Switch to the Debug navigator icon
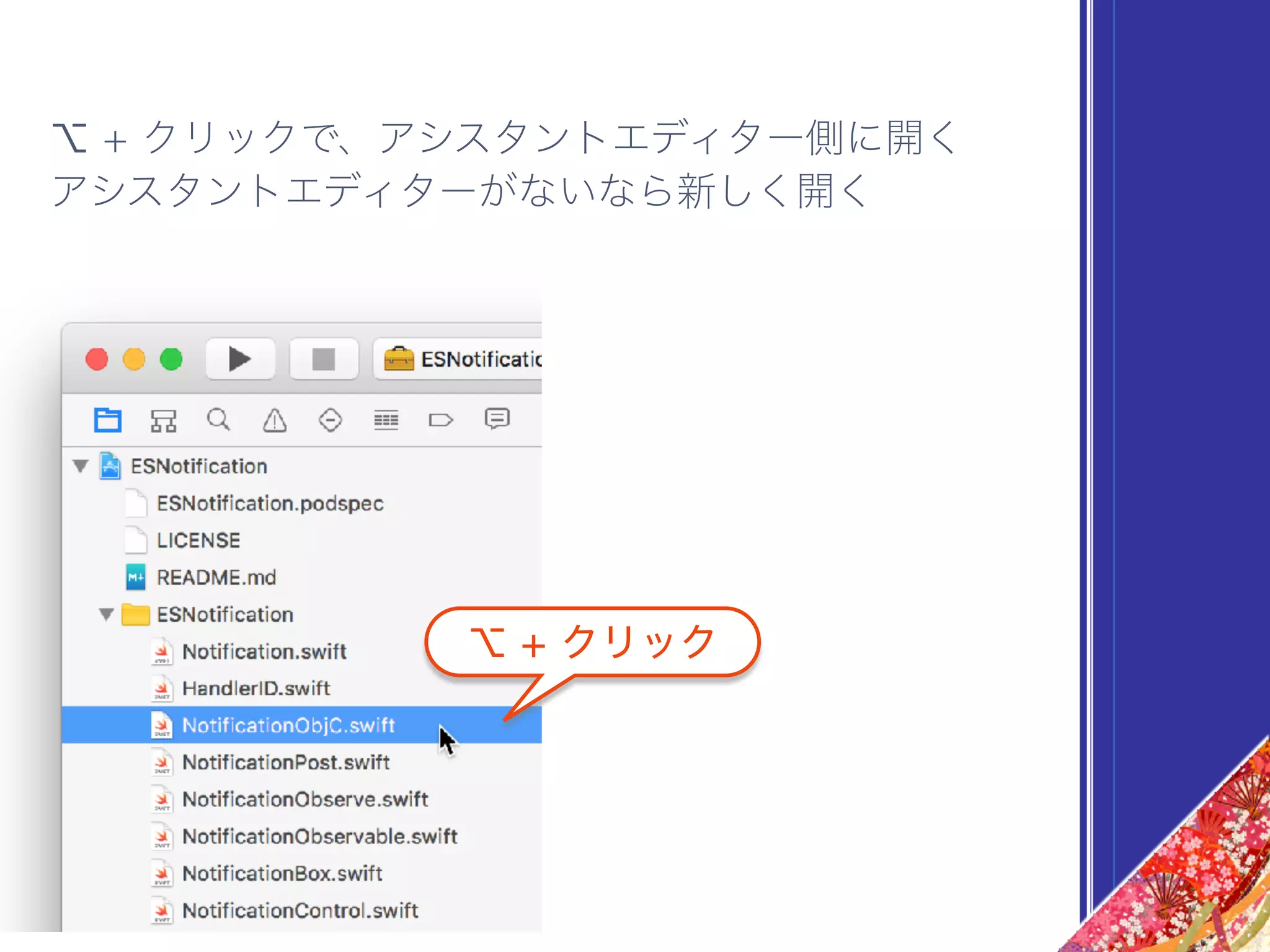This screenshot has width=1270, height=952. click(x=386, y=420)
